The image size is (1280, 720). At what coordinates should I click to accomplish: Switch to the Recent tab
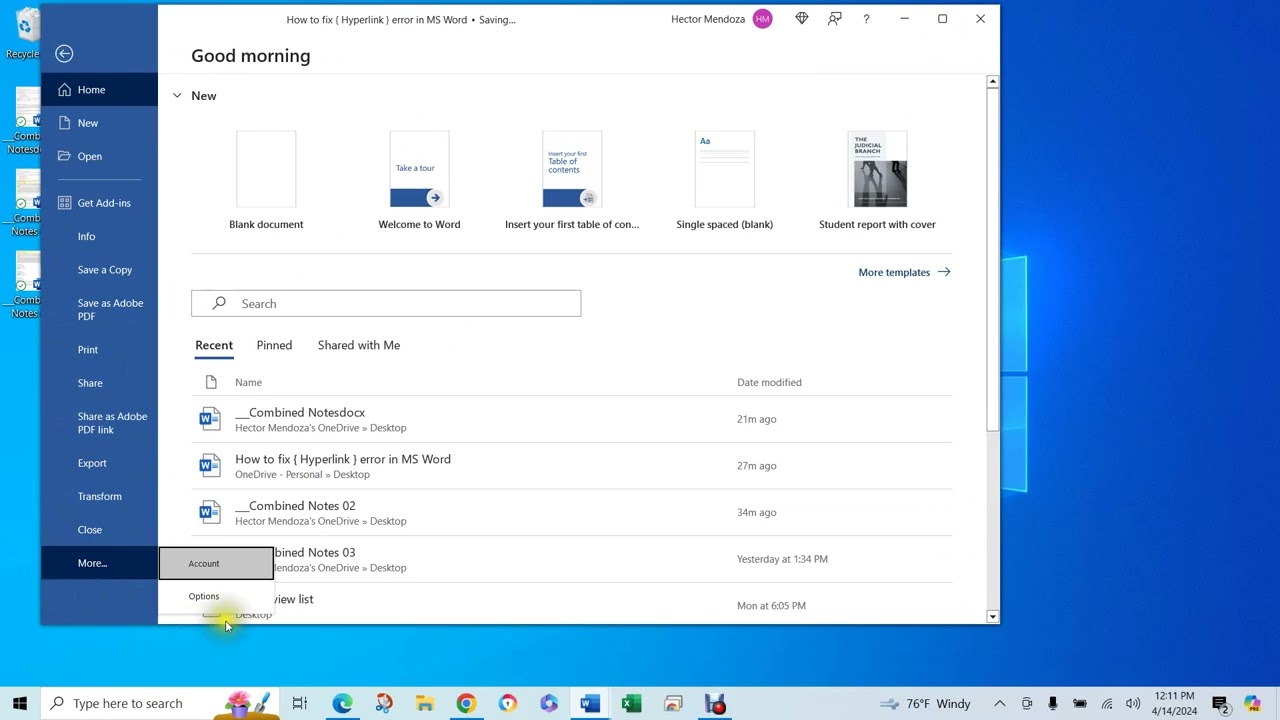[x=214, y=346]
